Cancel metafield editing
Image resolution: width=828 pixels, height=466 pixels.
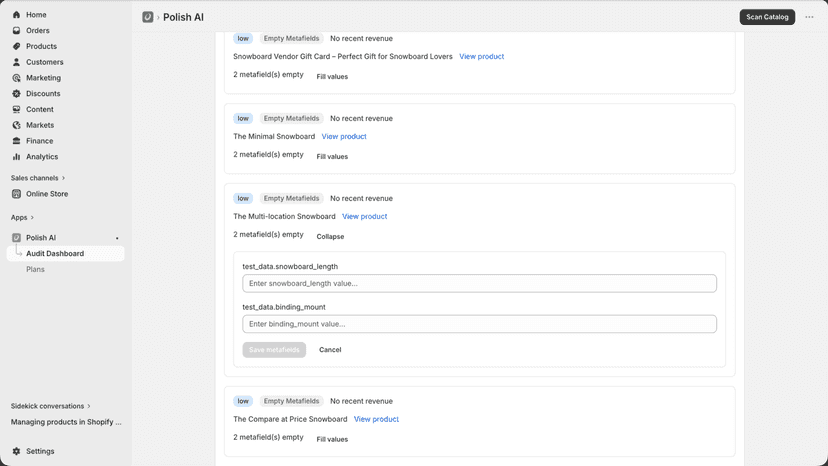point(330,350)
